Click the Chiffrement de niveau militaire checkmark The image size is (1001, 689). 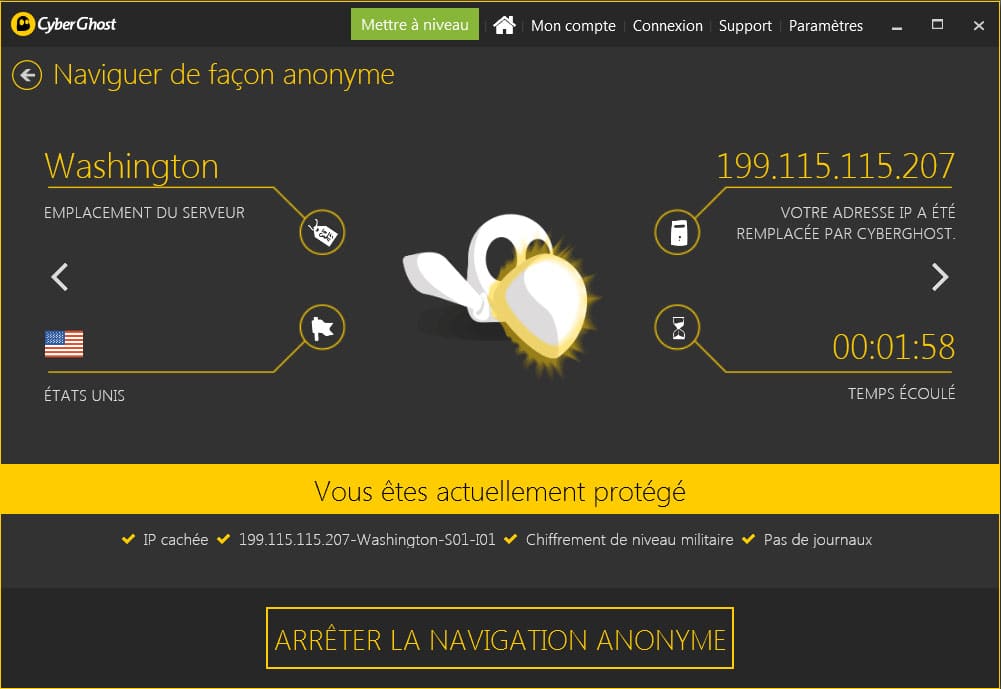point(510,539)
